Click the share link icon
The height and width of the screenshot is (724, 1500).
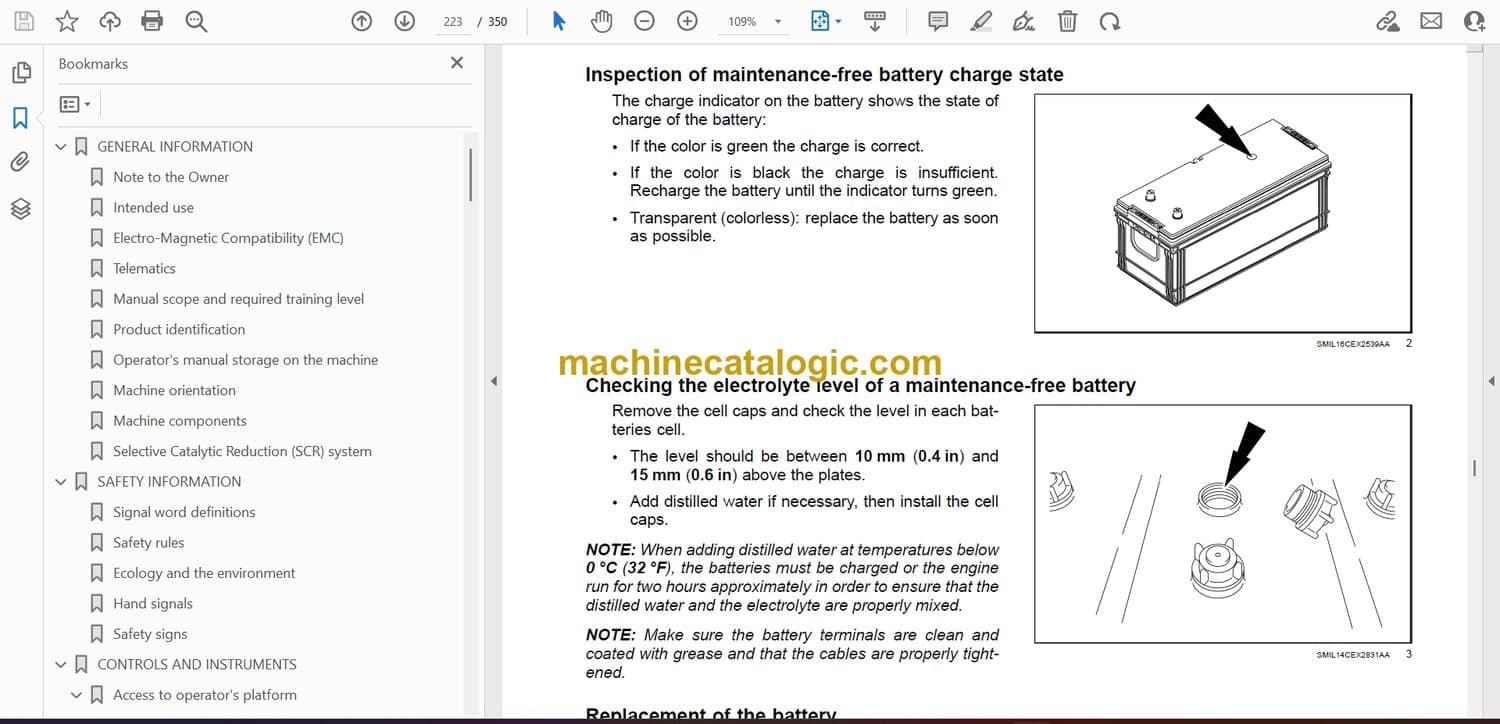point(1388,21)
